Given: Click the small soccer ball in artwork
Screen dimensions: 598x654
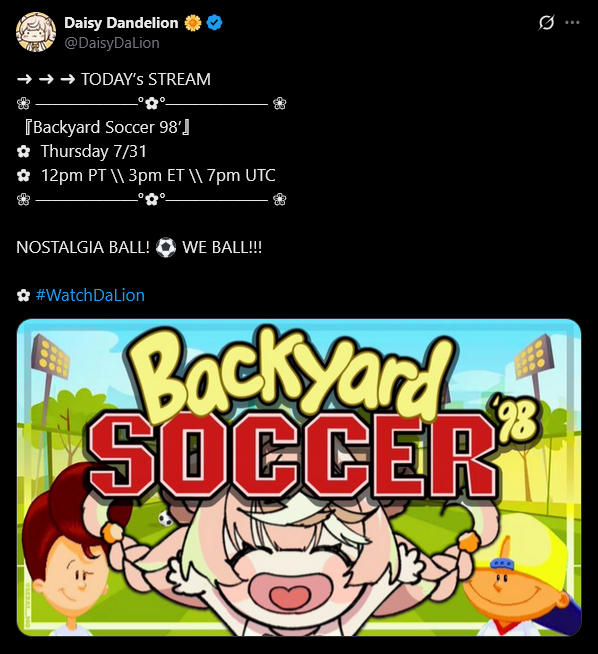Looking at the screenshot, I should click(166, 518).
